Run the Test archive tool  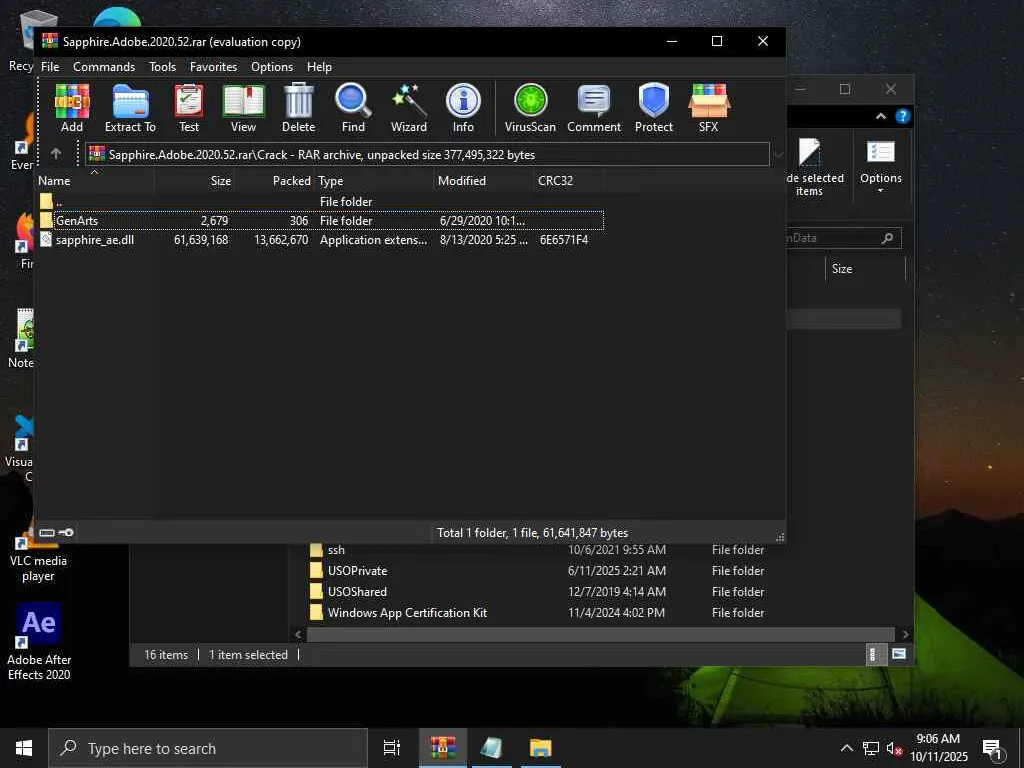click(189, 108)
